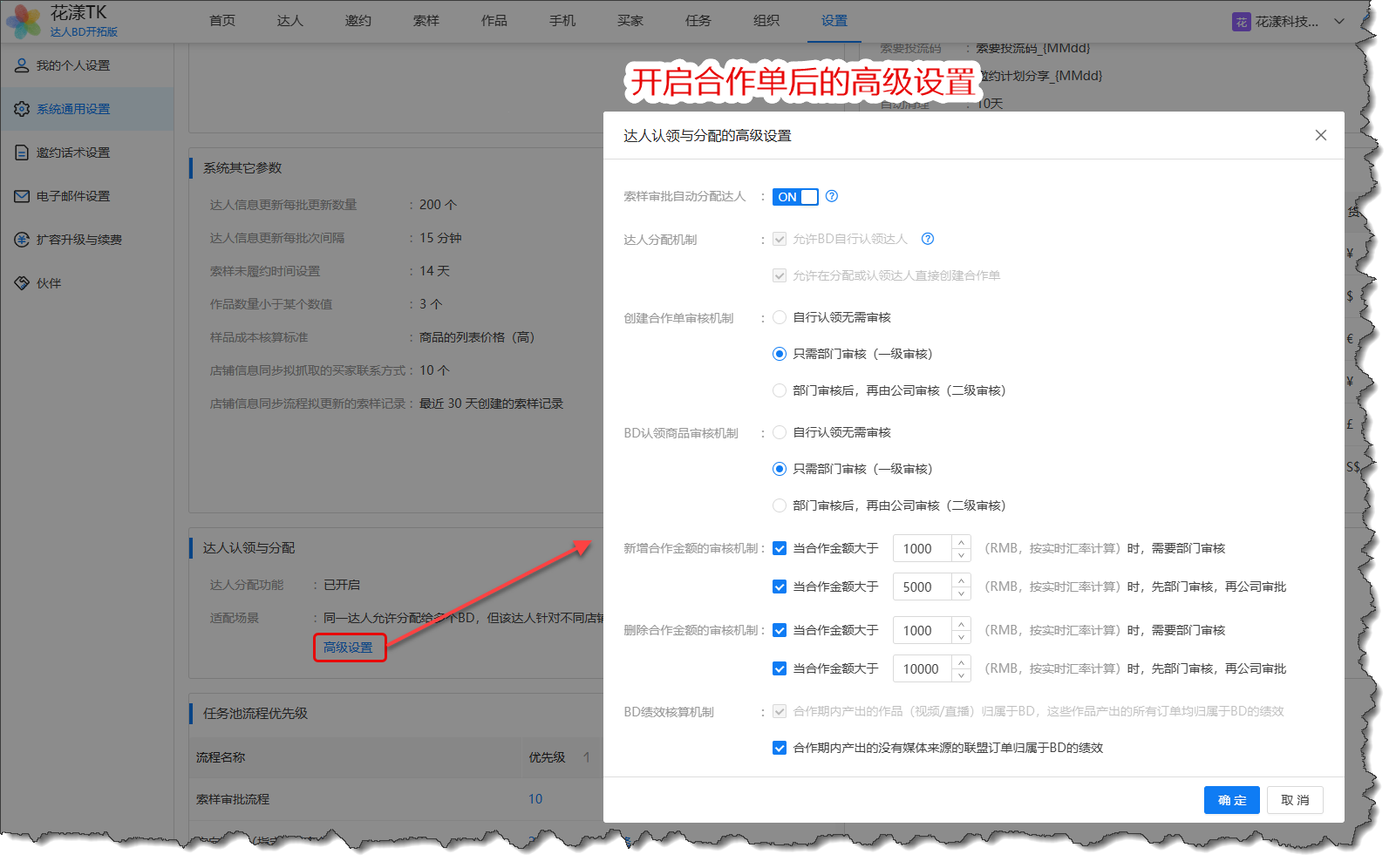Expand the 花漾科技 account dropdown
This screenshot has width=1396, height=868.
[1338, 22]
